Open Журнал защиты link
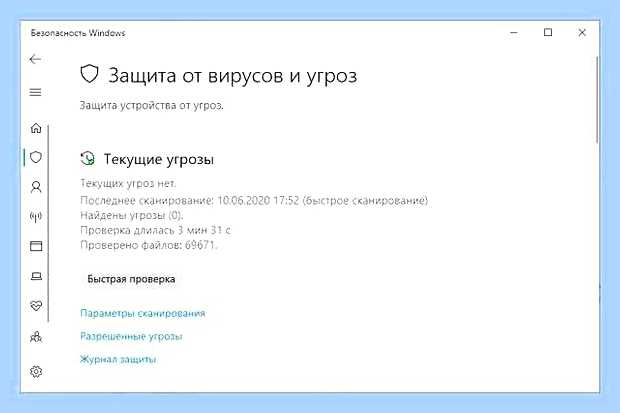Viewport: 620px width, 413px height. coord(118,359)
